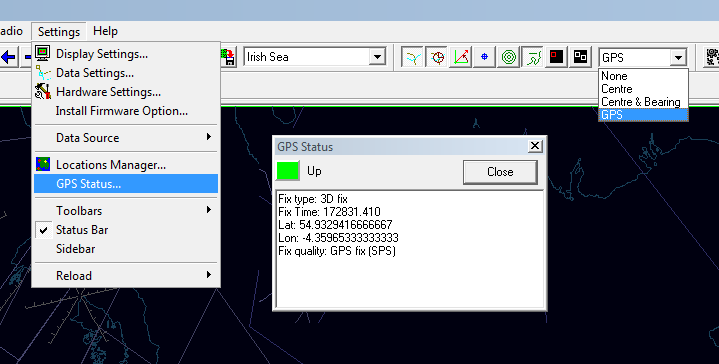Open the Irish Sea location dropdown arrow
The height and width of the screenshot is (364, 719).
pyautogui.click(x=377, y=57)
